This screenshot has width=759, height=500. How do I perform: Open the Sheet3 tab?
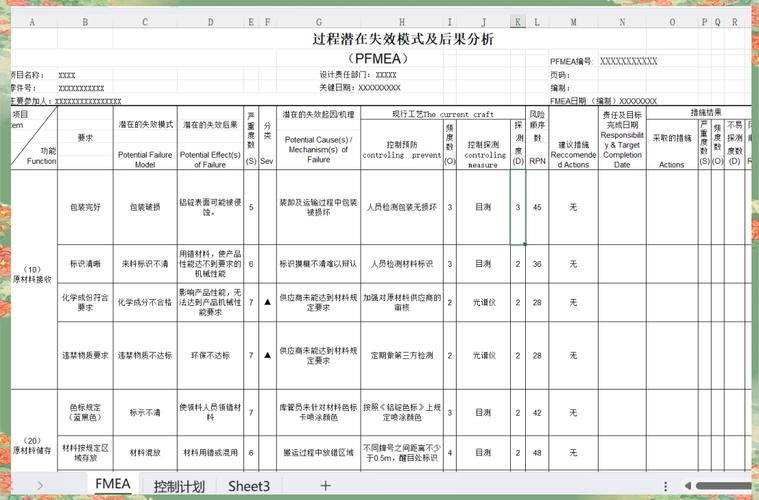coord(249,486)
